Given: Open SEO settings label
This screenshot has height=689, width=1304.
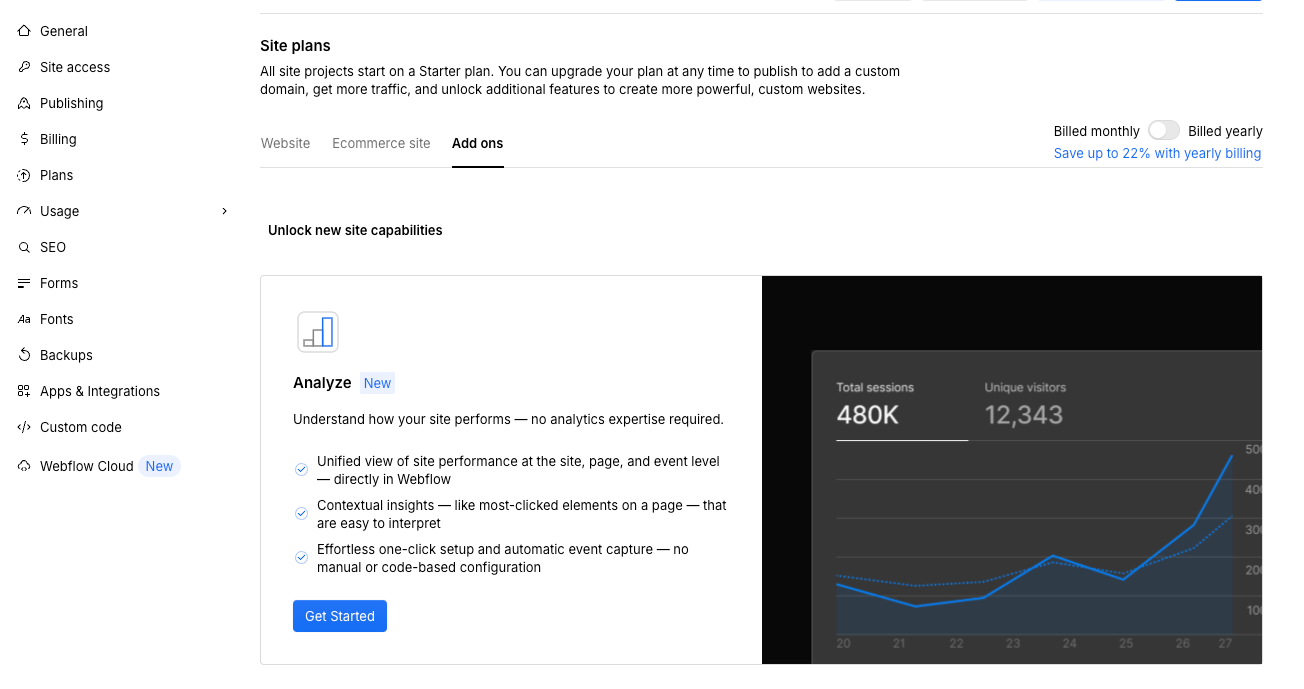Looking at the screenshot, I should 53,247.
